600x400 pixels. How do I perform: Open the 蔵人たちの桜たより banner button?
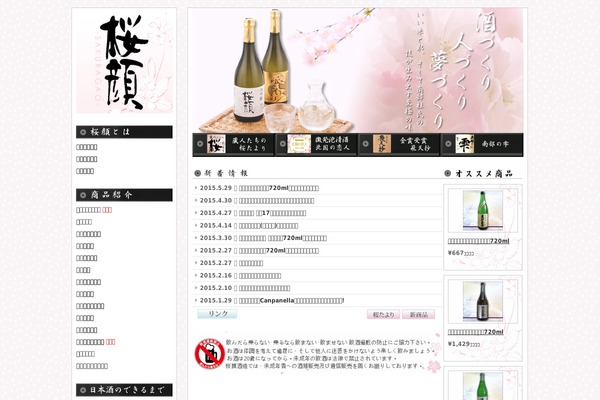coord(233,144)
